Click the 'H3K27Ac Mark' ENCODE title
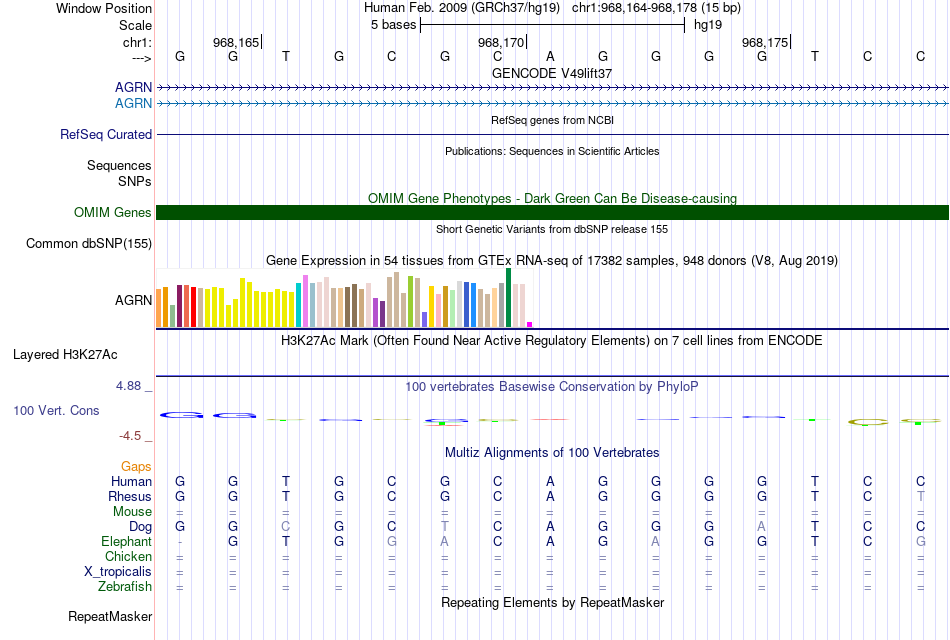950x640 pixels. pos(552,341)
